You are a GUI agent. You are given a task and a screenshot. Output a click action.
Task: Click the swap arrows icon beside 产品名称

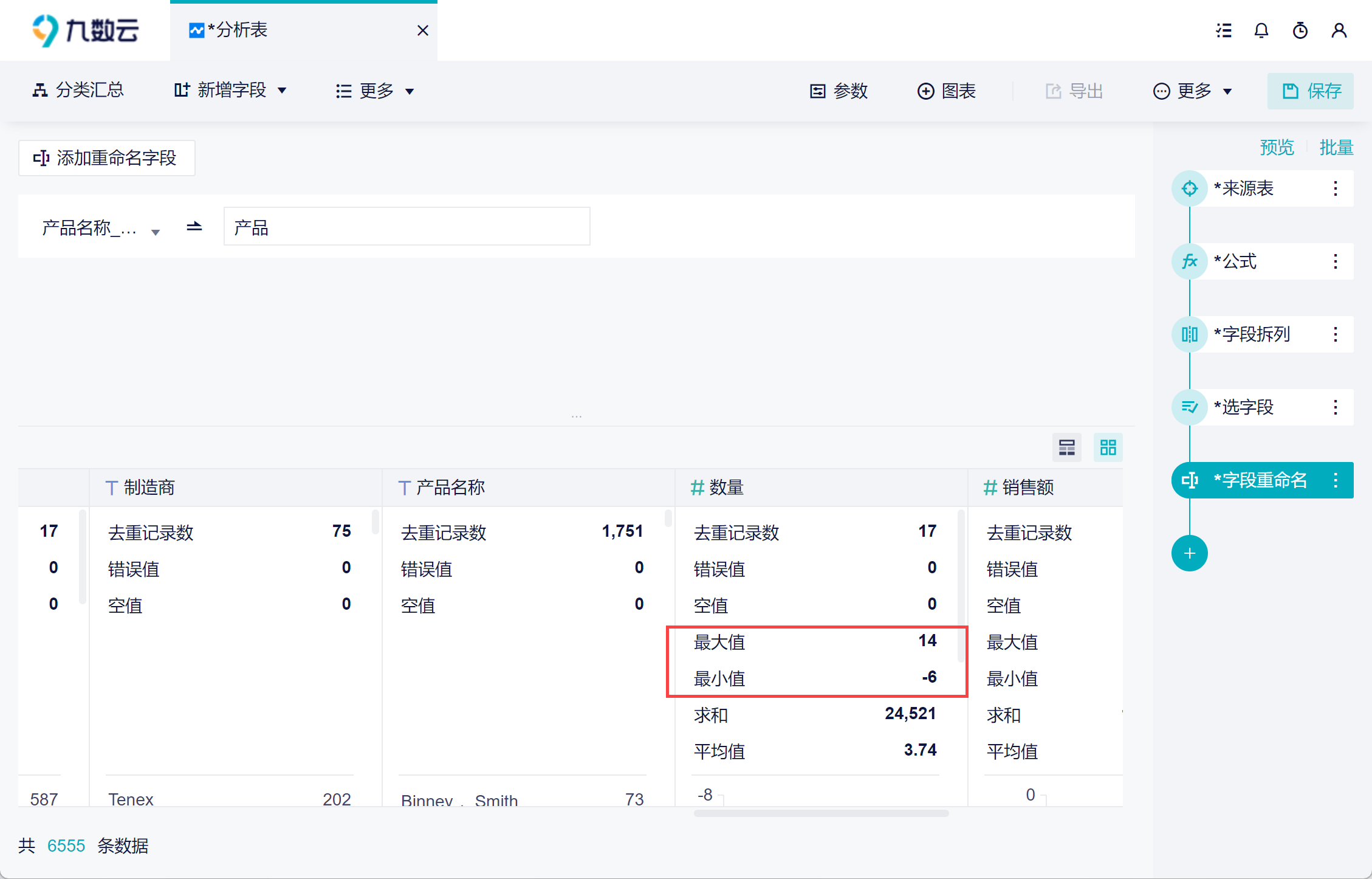[194, 227]
